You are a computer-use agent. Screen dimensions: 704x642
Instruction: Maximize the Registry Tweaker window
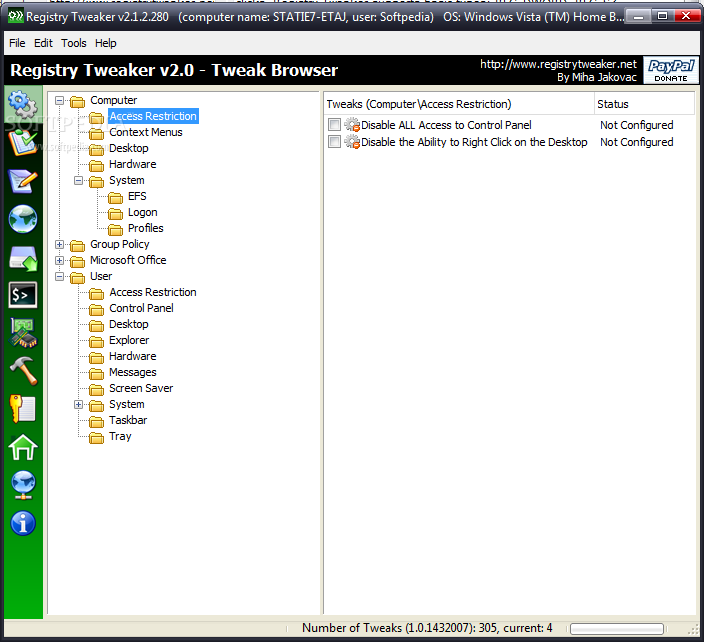point(662,16)
